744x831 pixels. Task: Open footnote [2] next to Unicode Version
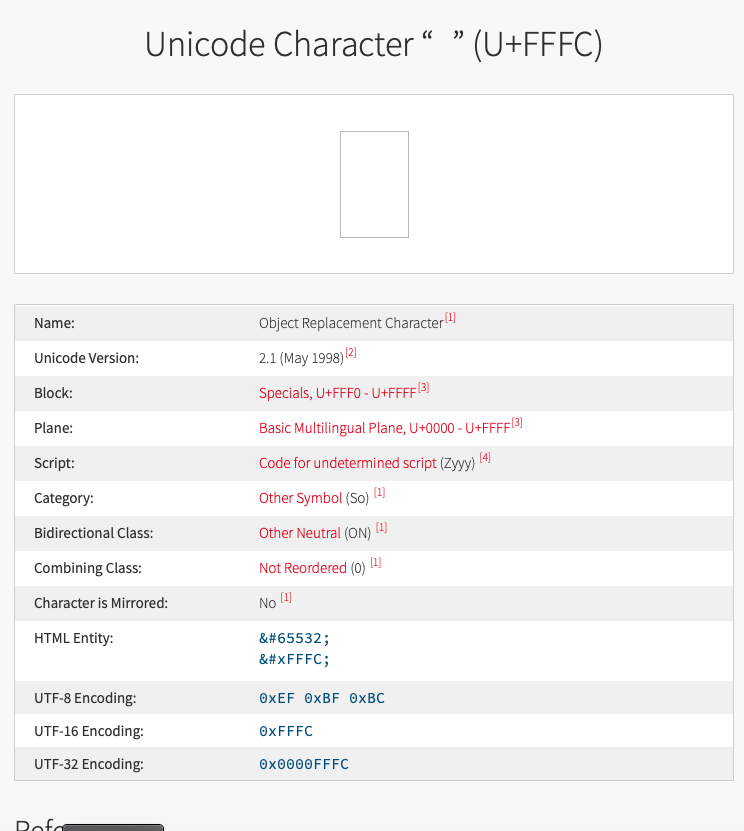pos(351,353)
